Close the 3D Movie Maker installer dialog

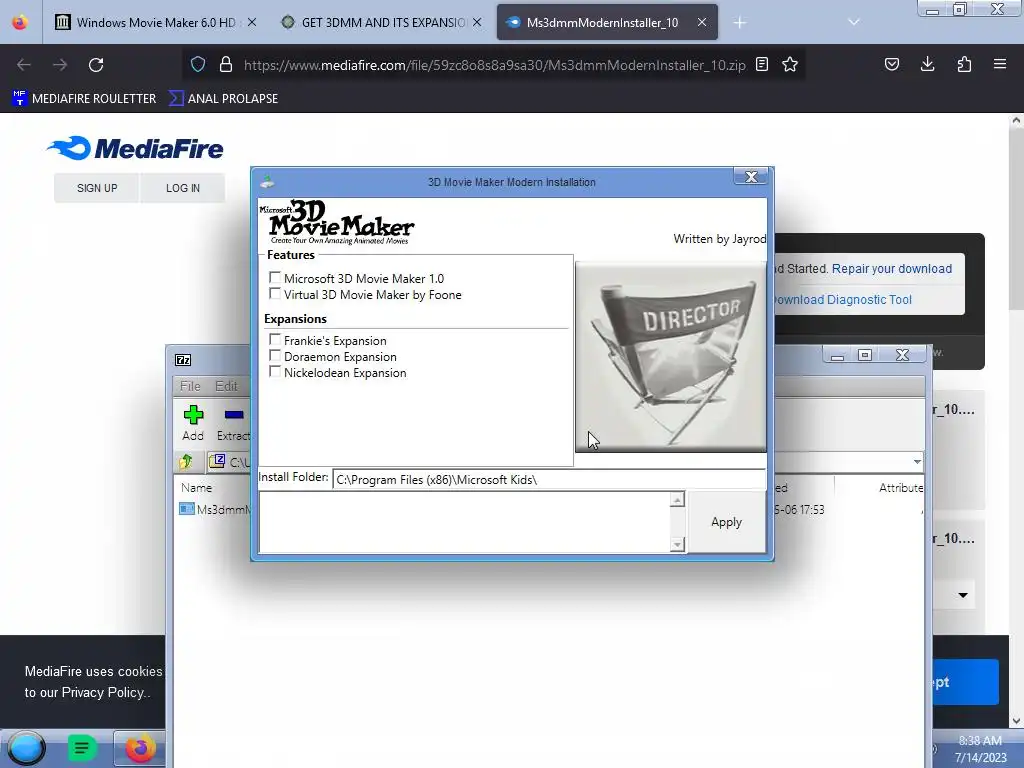click(751, 176)
